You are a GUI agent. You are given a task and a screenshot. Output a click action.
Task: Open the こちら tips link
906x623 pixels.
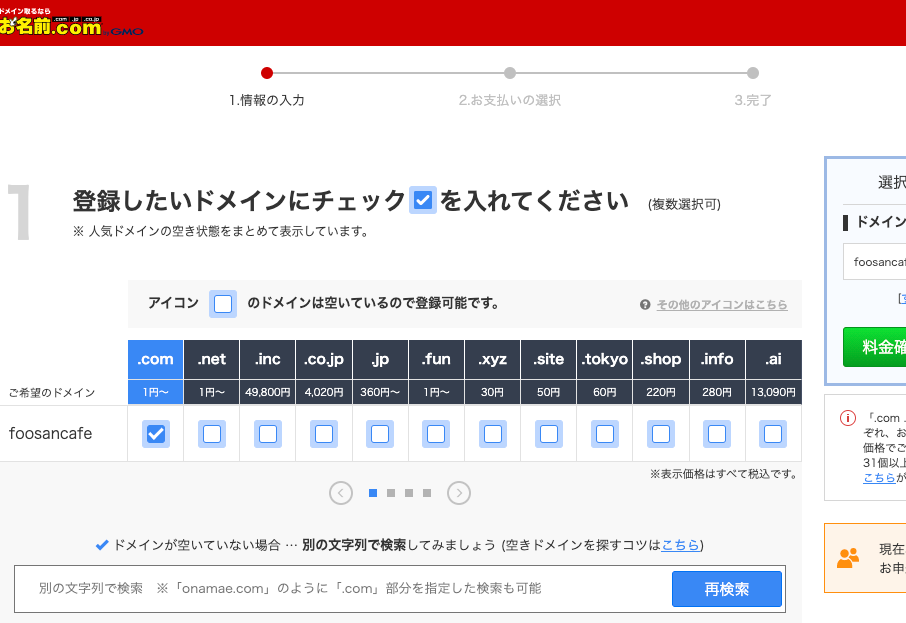tap(680, 545)
